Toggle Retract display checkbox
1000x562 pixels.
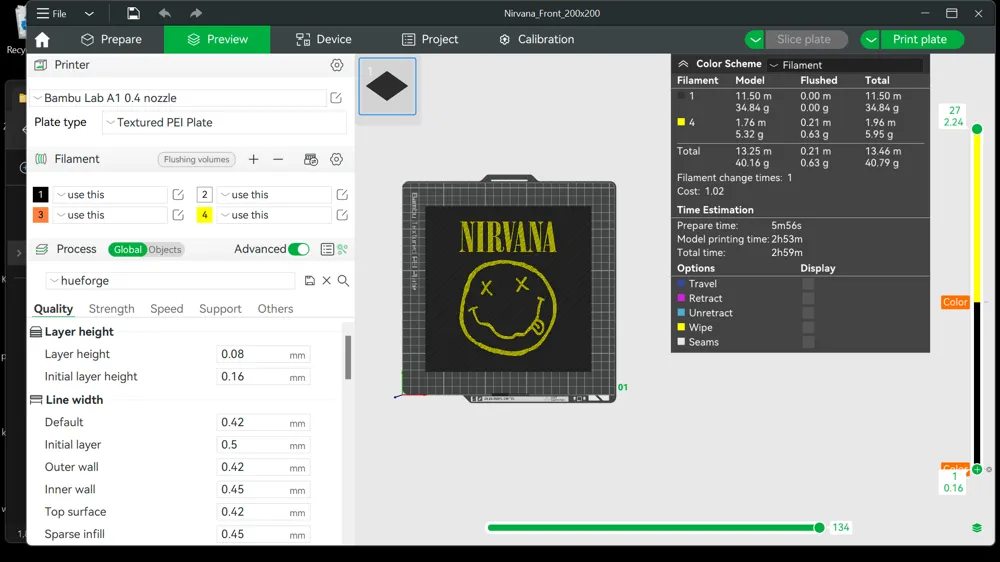point(808,299)
